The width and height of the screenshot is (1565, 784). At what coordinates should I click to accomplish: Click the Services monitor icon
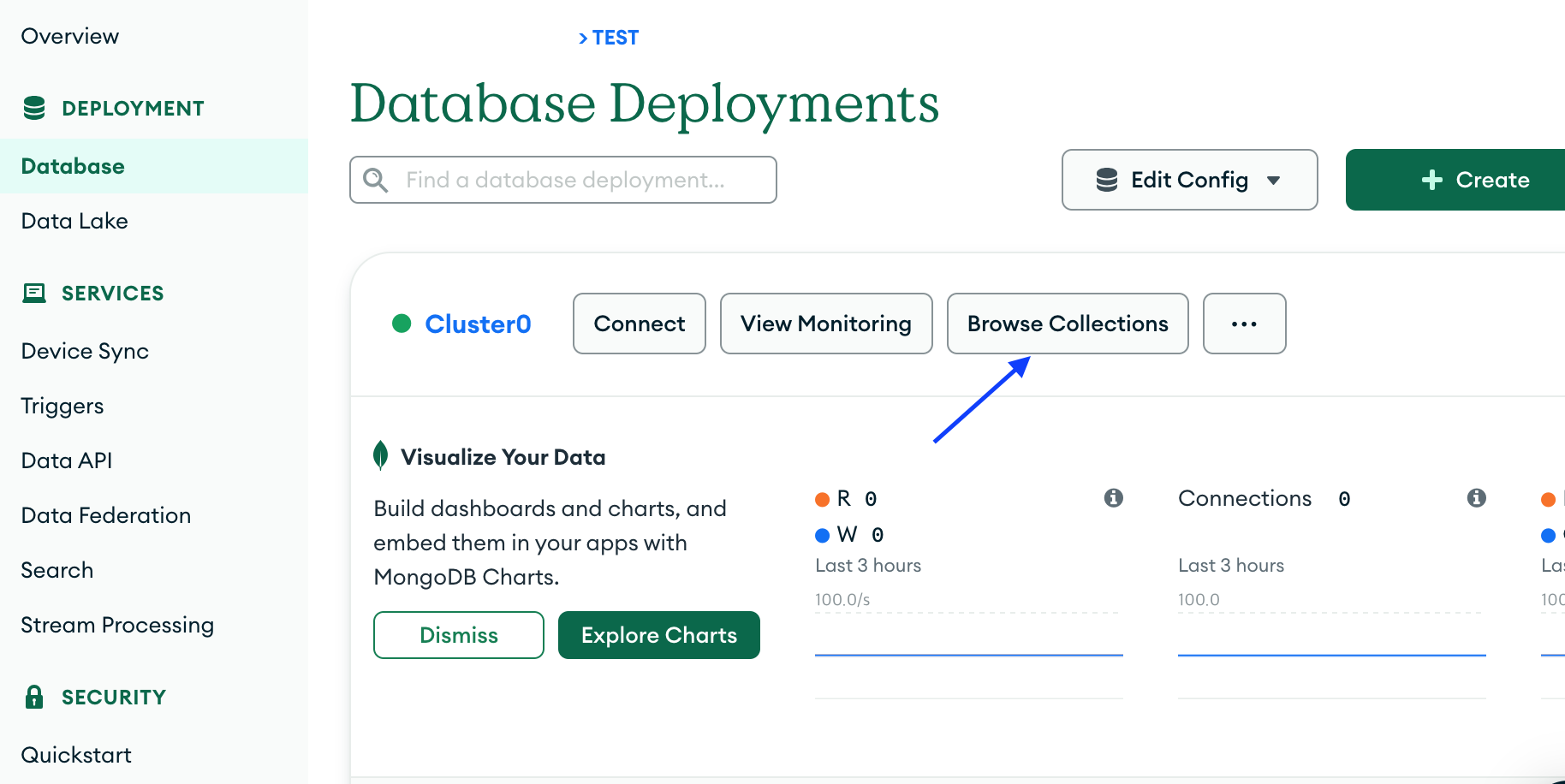tap(34, 294)
